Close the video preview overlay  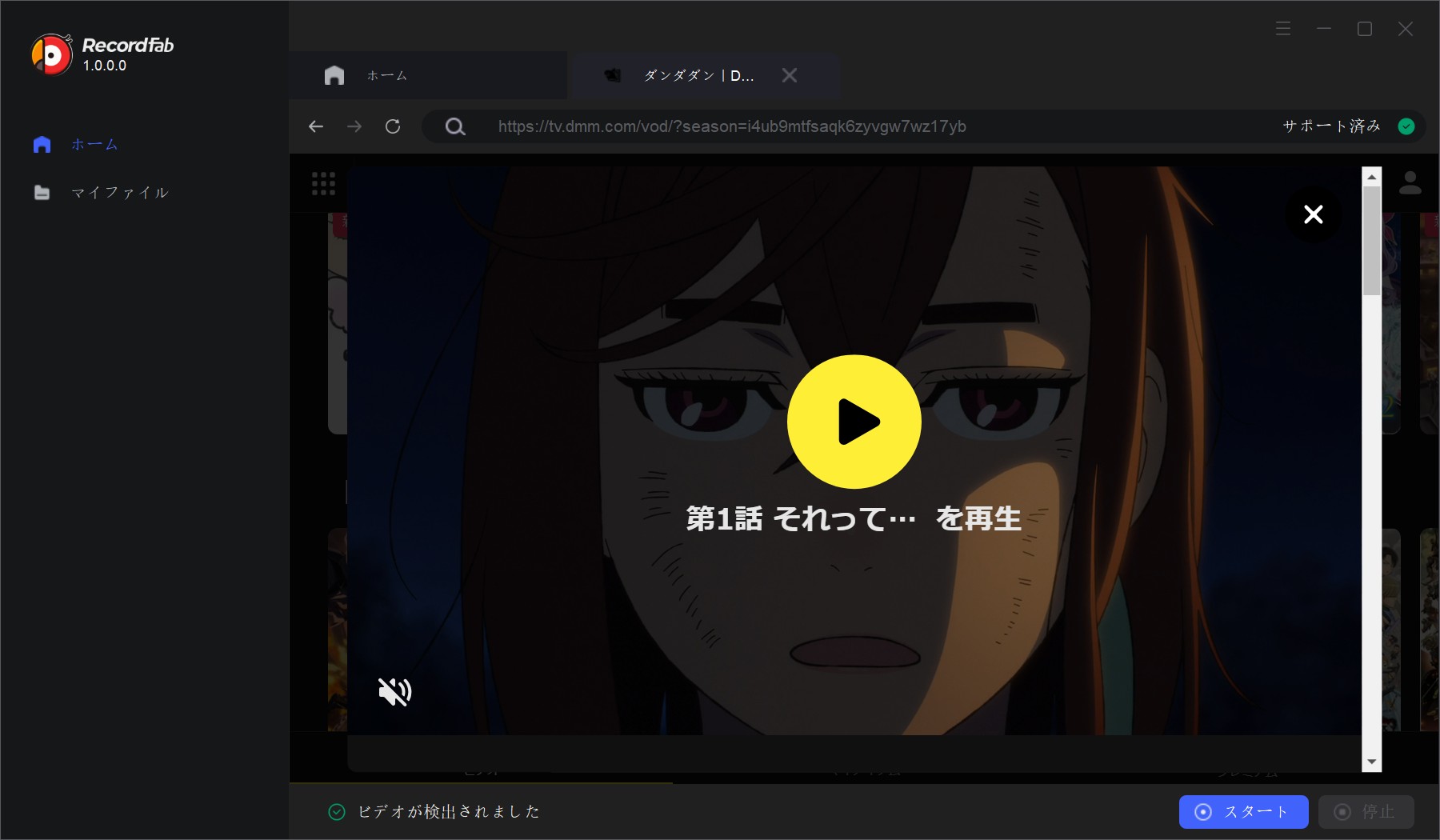pyautogui.click(x=1314, y=214)
